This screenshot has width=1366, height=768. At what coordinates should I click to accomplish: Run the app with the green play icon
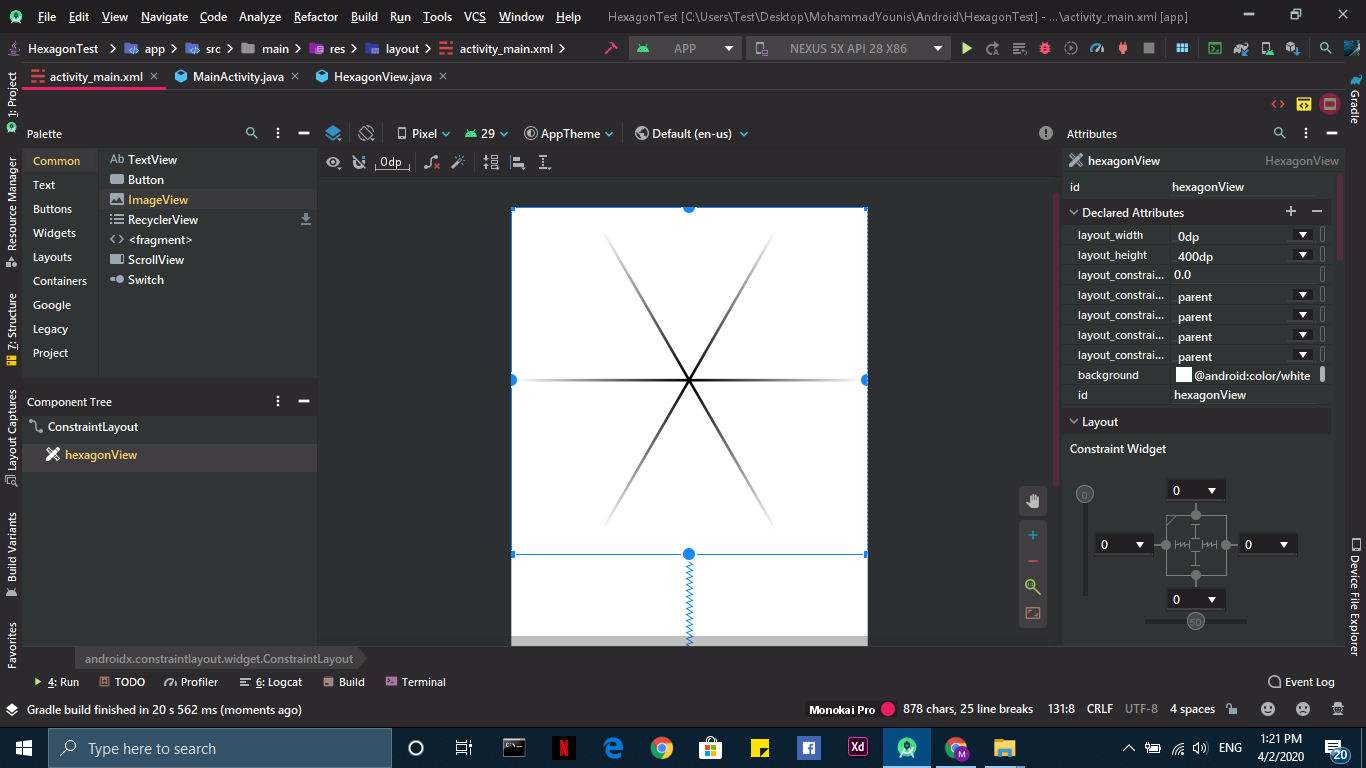[x=966, y=48]
